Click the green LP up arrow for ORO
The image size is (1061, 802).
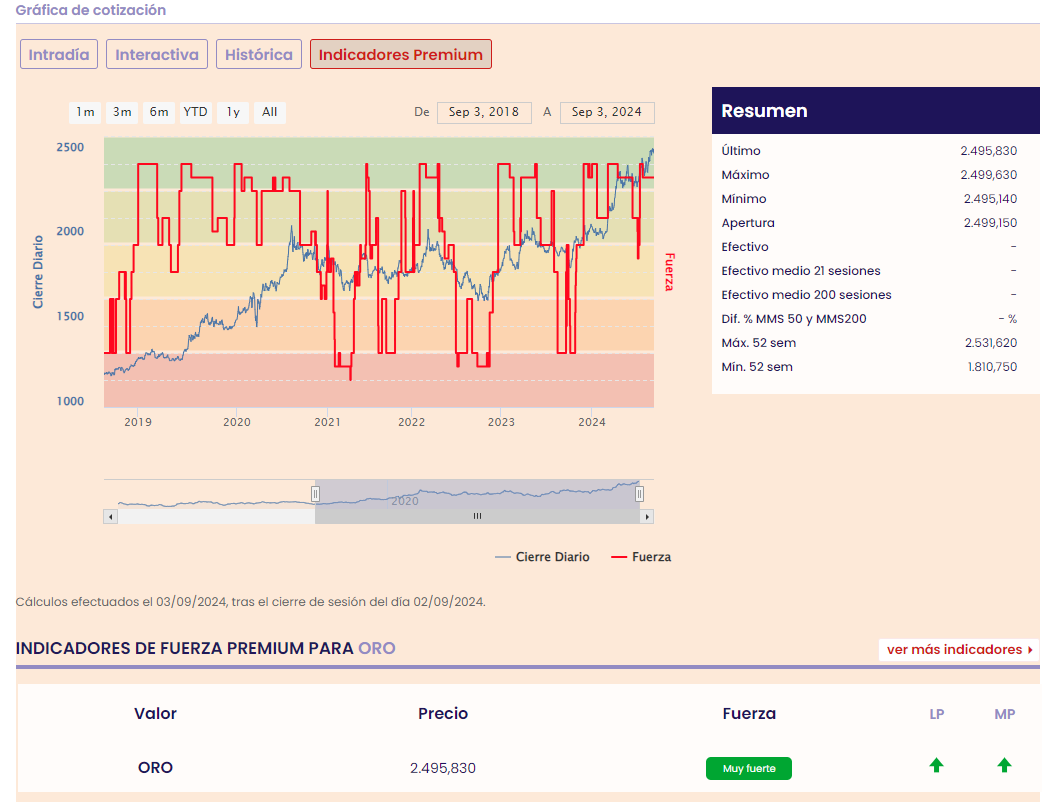[936, 766]
